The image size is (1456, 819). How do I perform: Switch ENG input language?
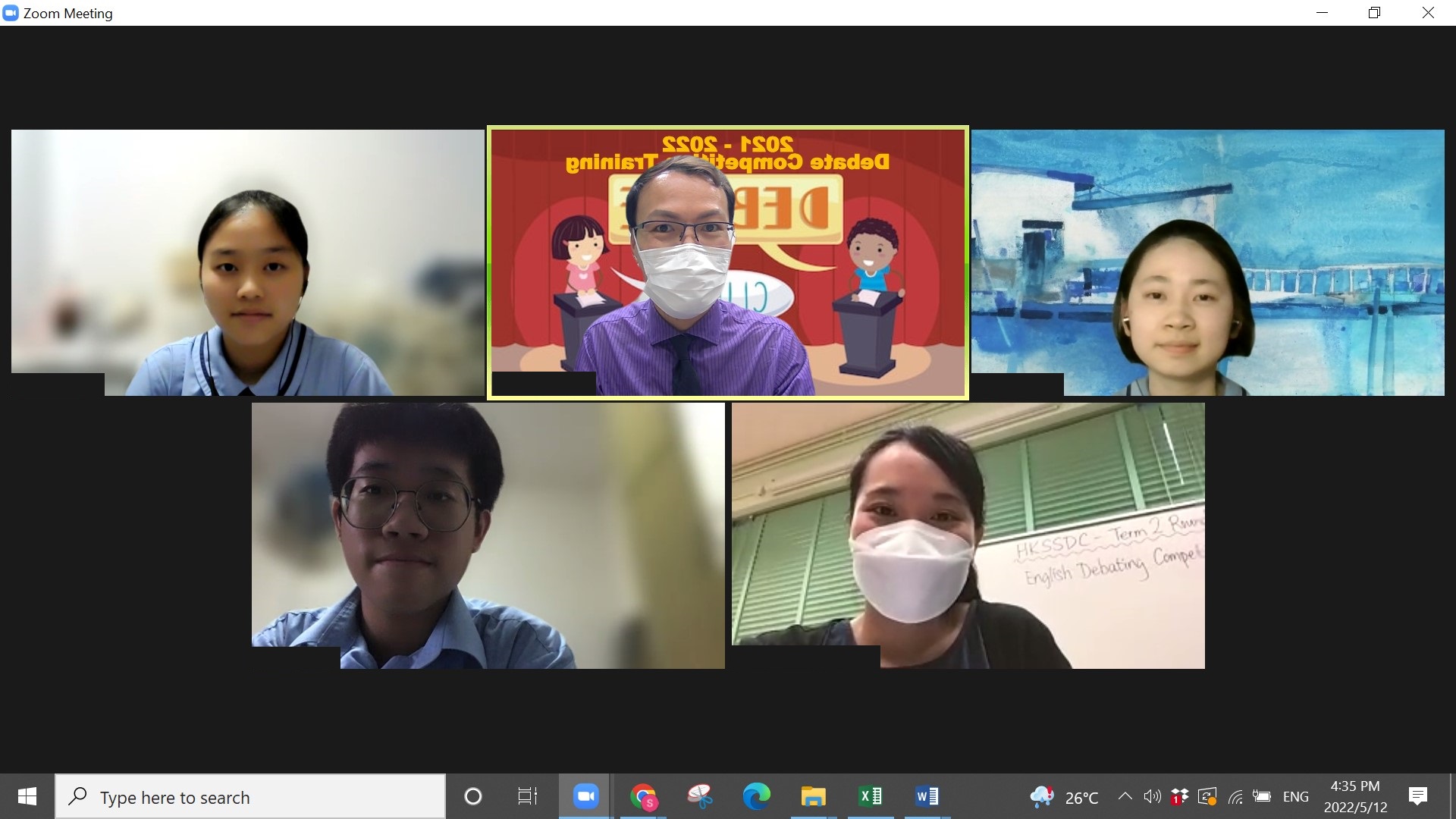coord(1295,797)
